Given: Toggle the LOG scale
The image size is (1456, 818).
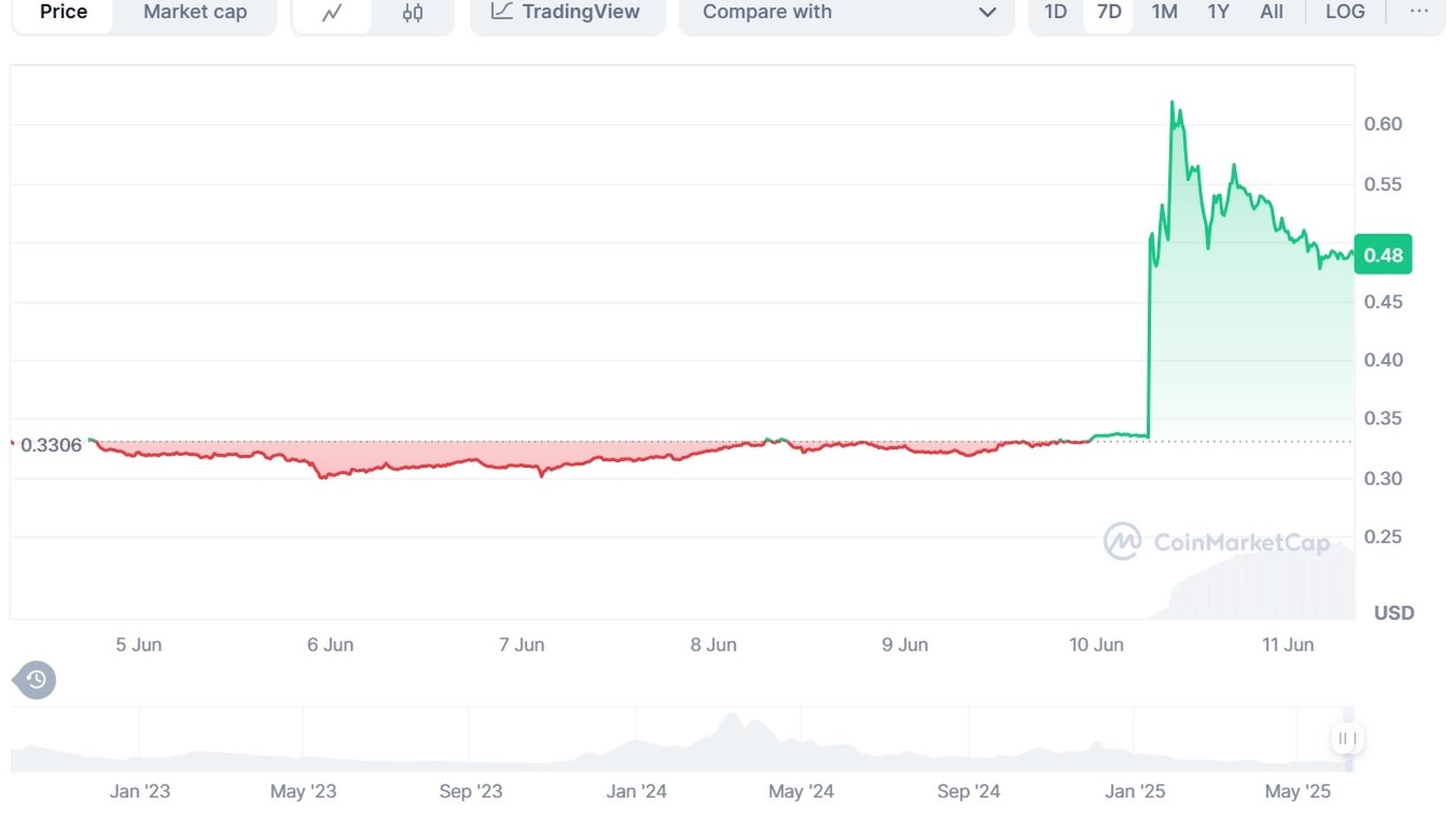Looking at the screenshot, I should pyautogui.click(x=1345, y=13).
